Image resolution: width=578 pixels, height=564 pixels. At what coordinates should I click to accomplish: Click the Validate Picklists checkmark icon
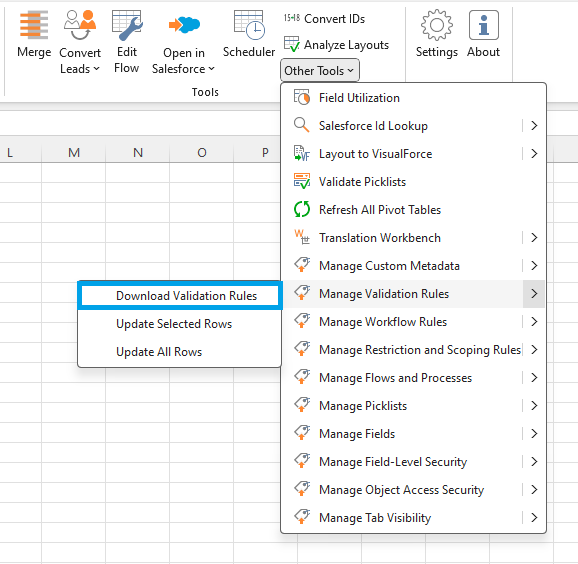pyautogui.click(x=302, y=181)
